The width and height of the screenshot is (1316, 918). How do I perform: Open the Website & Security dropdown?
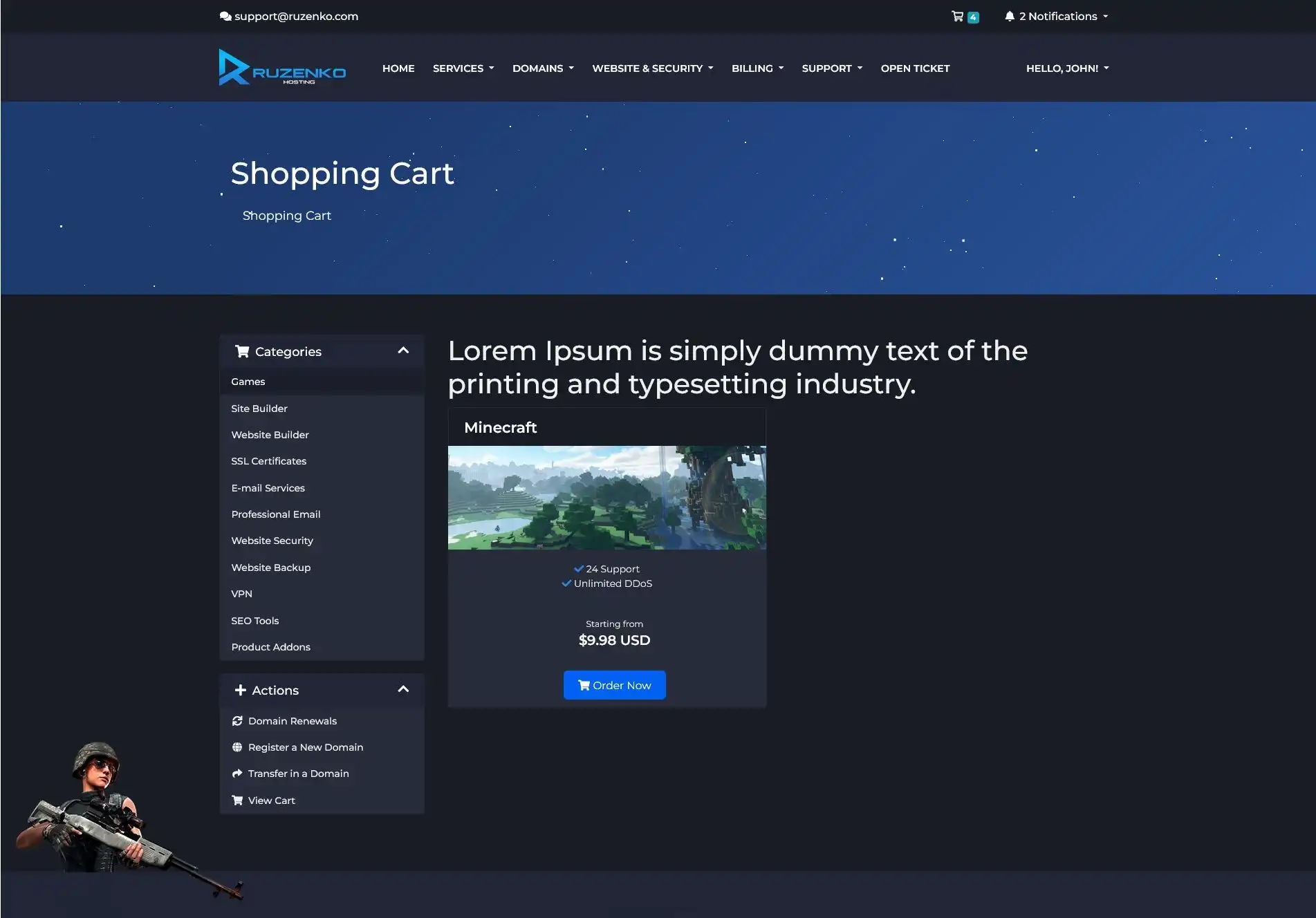[652, 68]
